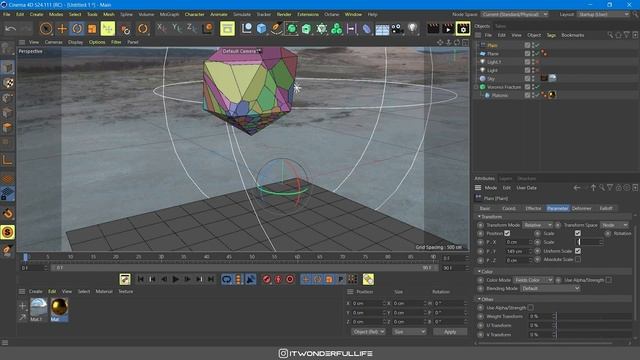Enable Snap with the S icon
This screenshot has height=360, width=640.
7,232
